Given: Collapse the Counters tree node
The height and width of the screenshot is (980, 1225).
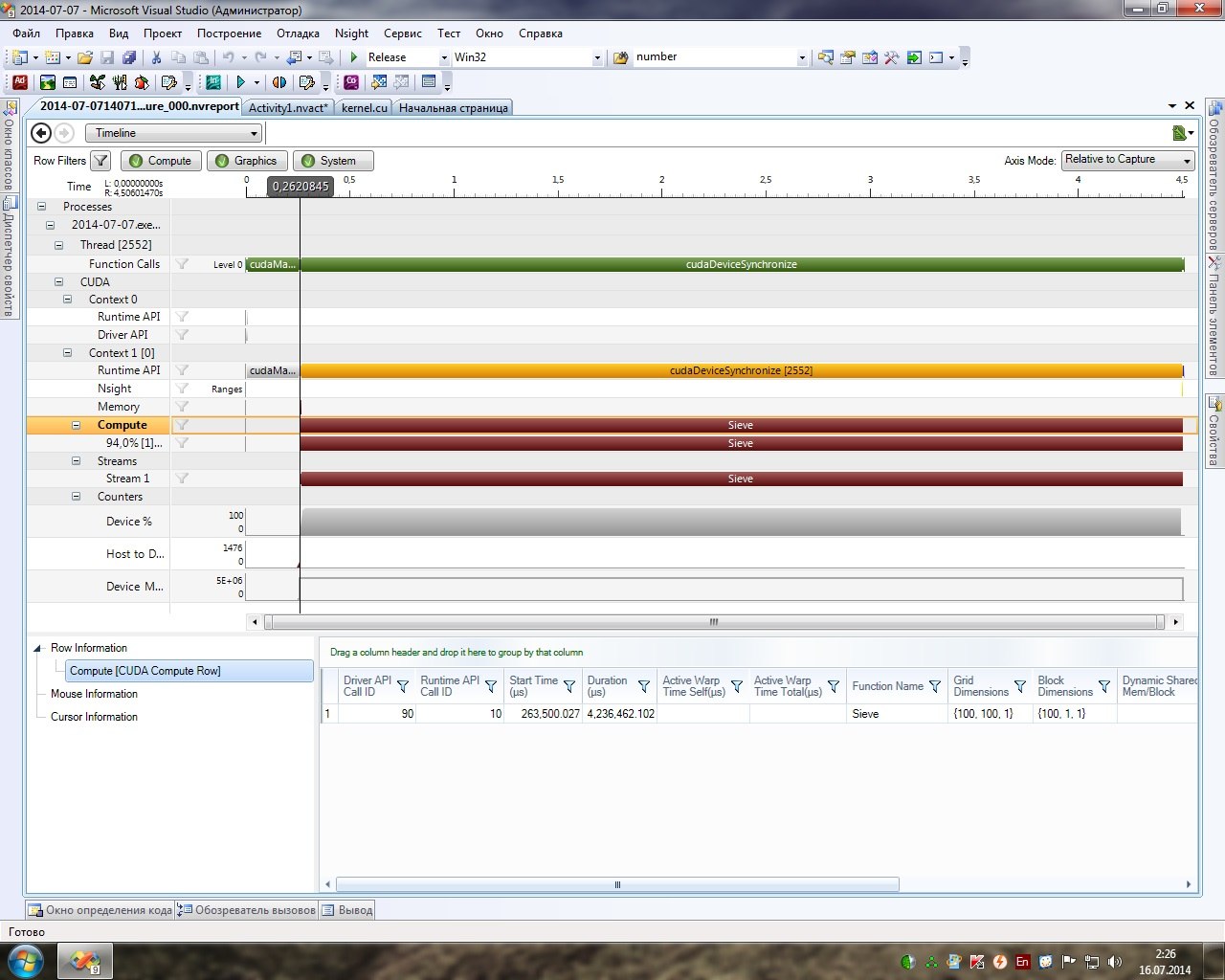Looking at the screenshot, I should pyautogui.click(x=76, y=497).
